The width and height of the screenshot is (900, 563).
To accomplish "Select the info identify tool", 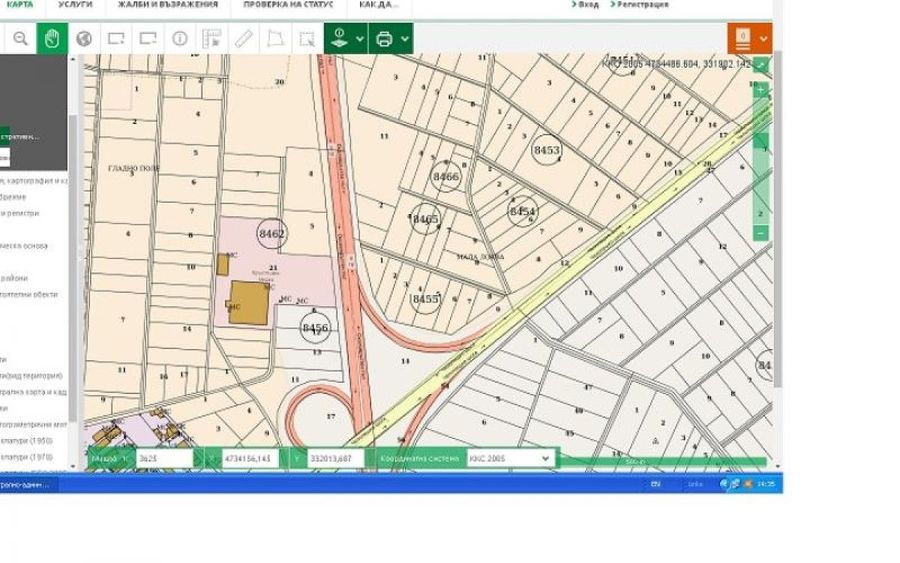I will pyautogui.click(x=180, y=39).
